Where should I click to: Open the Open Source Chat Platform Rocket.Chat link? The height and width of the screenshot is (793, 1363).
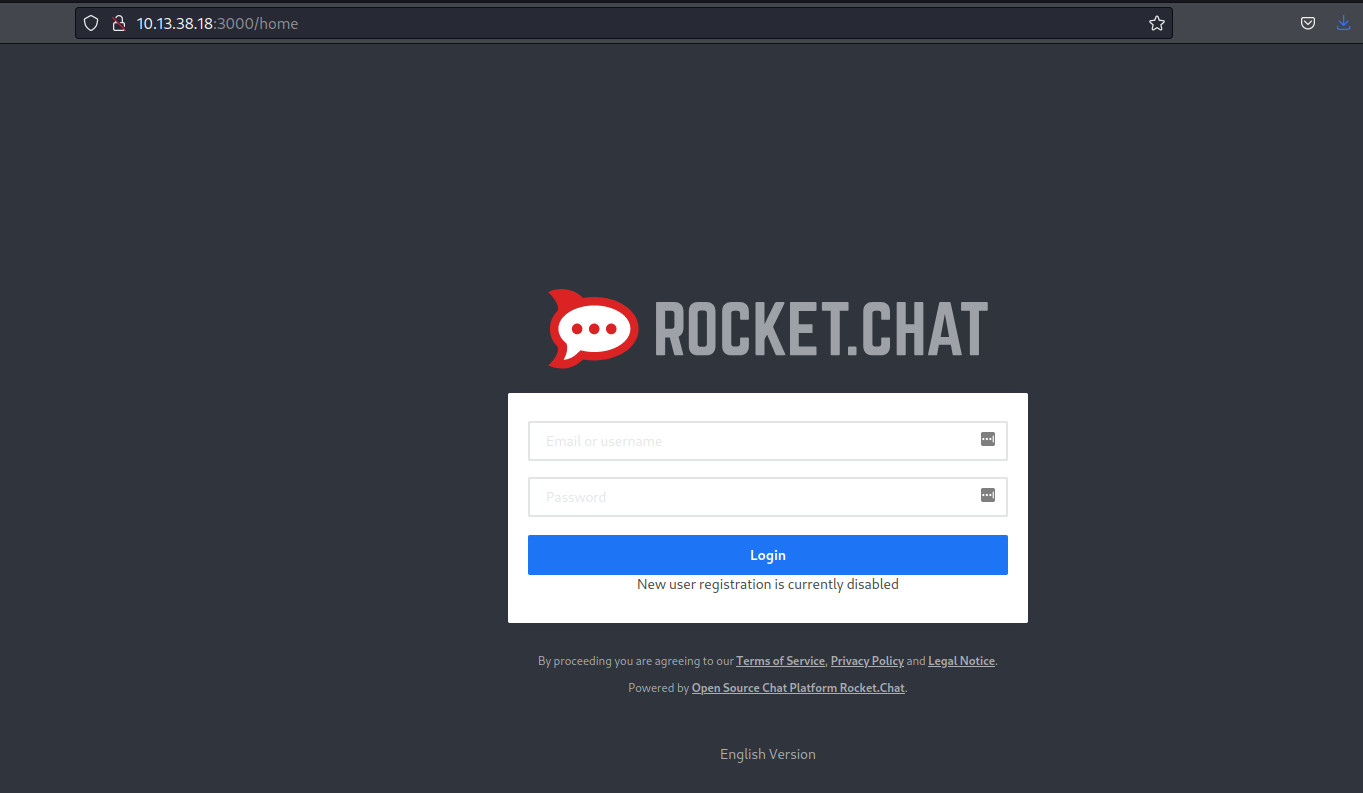[x=799, y=688]
